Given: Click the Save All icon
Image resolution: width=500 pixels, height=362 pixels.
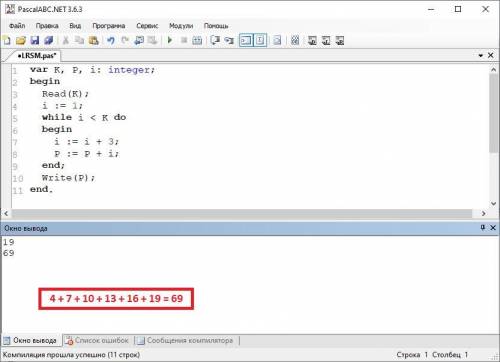Looking at the screenshot, I should [49, 41].
